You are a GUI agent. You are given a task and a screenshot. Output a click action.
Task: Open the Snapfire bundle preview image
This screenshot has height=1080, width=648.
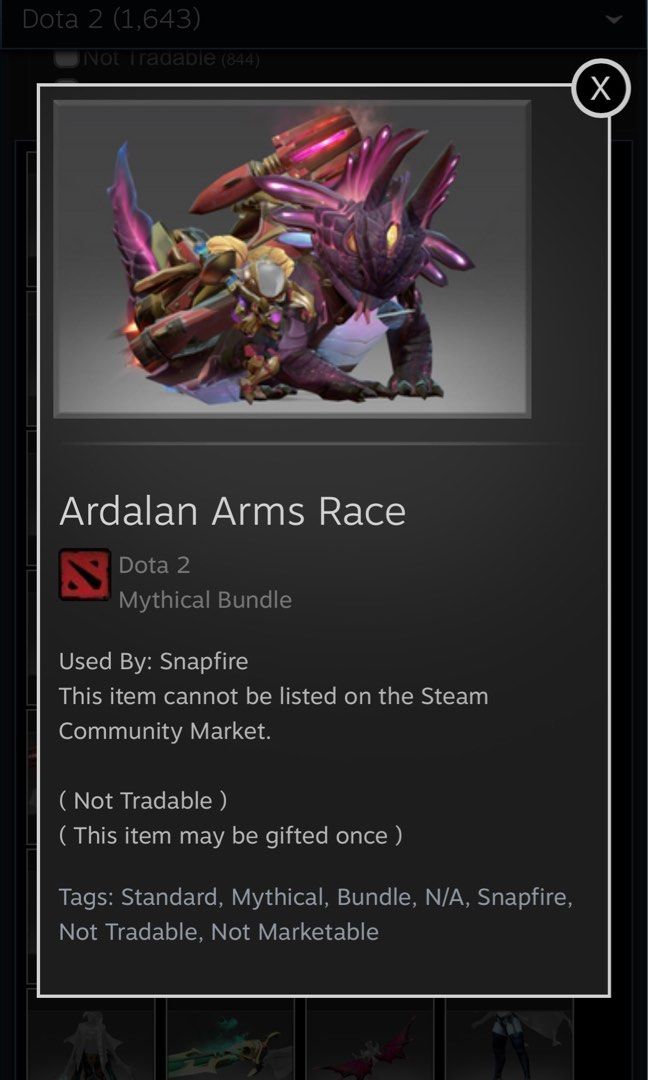pos(292,259)
